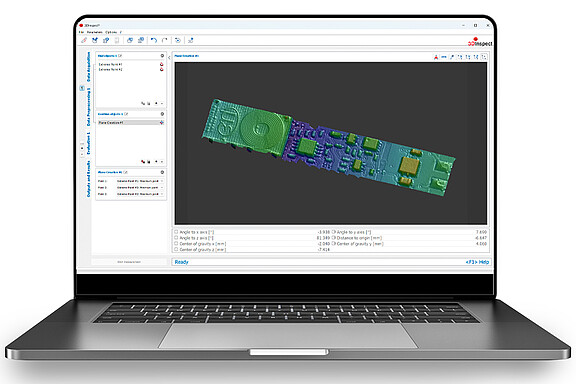This screenshot has width=576, height=384.
Task: Select the Plane Creation #1 list item
Action: coord(130,122)
